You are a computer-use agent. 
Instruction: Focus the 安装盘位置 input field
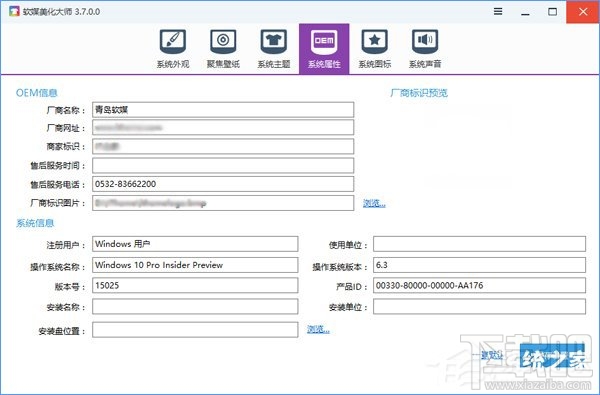click(195, 330)
